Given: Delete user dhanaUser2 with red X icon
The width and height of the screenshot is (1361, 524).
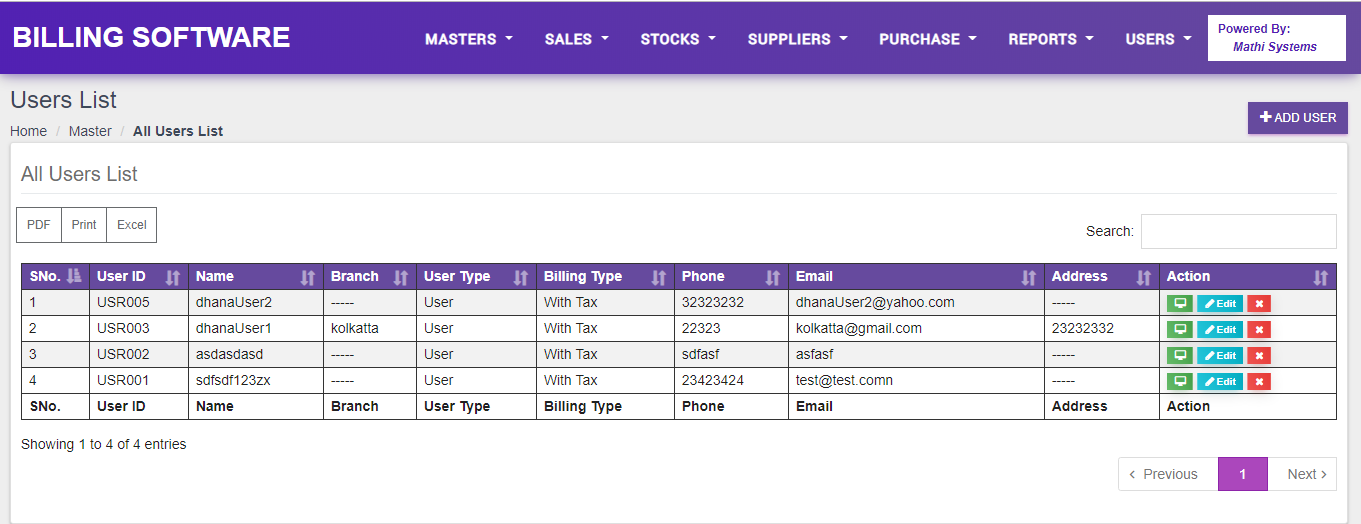Looking at the screenshot, I should 1259,303.
